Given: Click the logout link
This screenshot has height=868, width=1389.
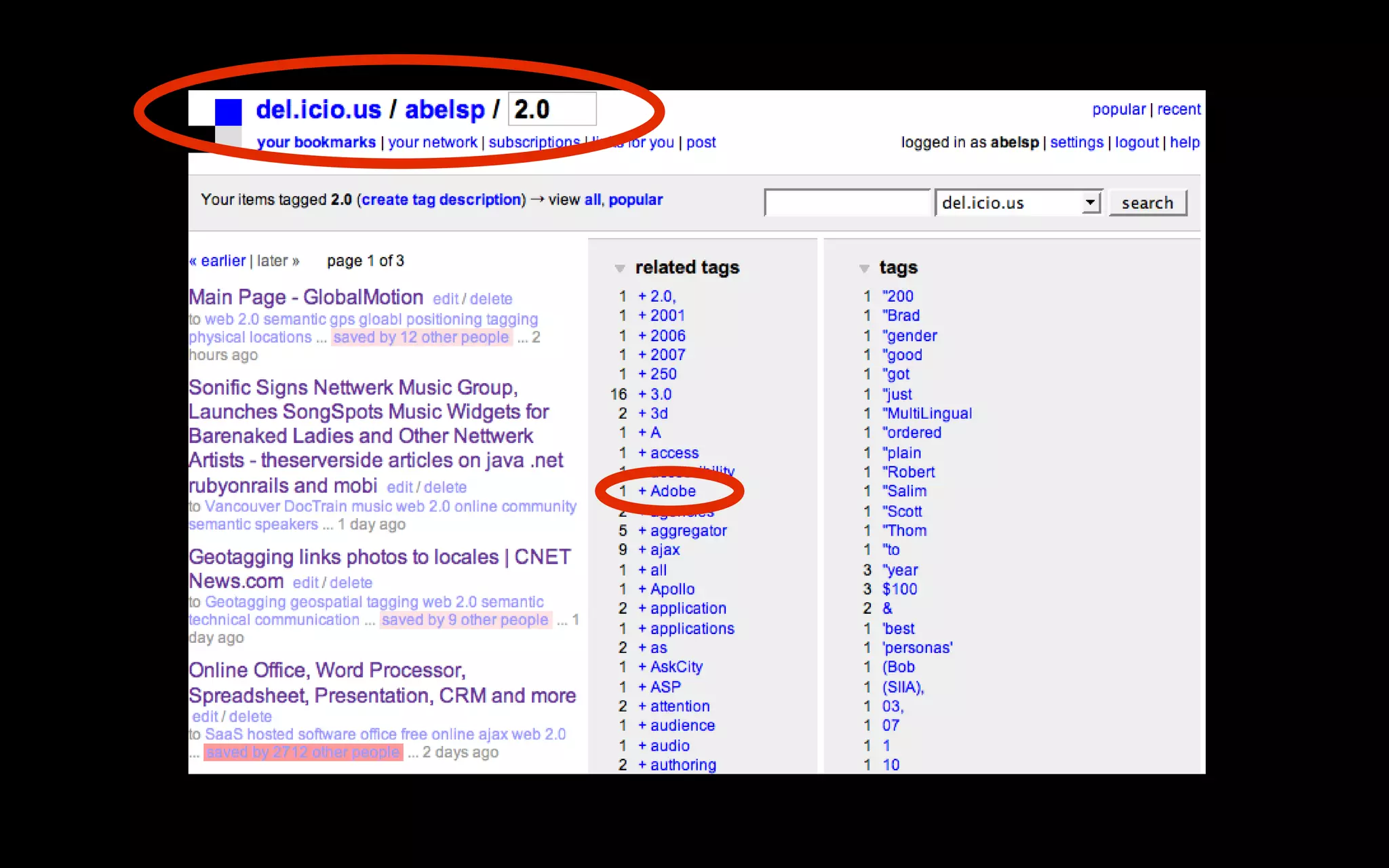Looking at the screenshot, I should point(1136,142).
